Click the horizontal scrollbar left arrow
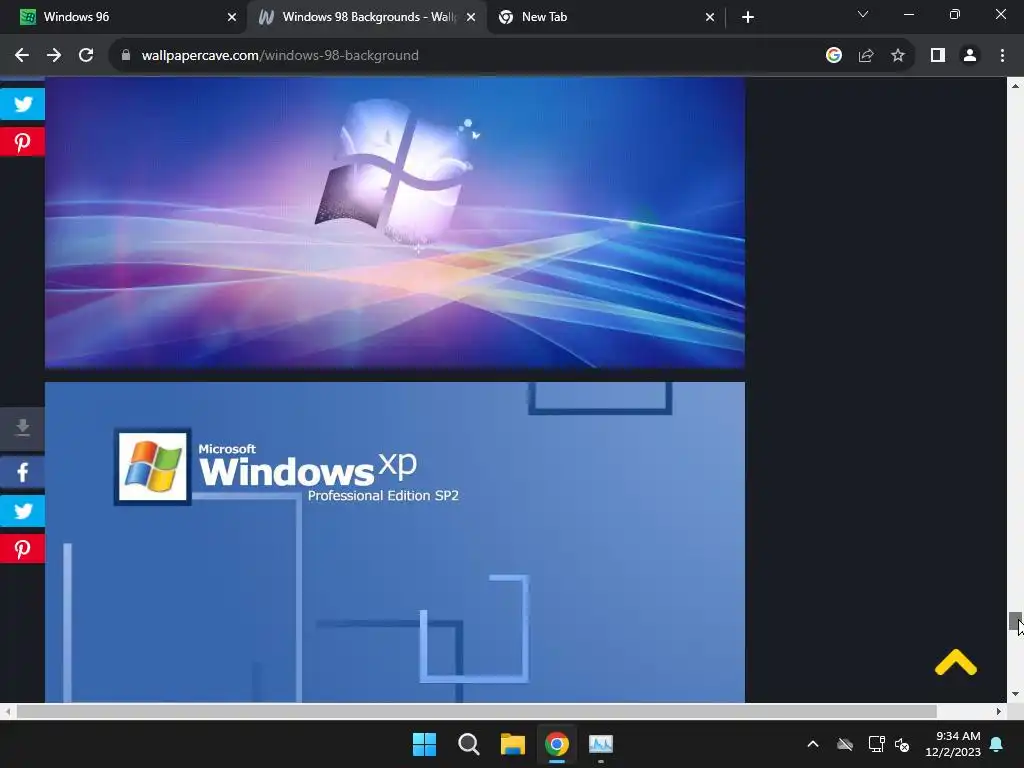 [7, 711]
